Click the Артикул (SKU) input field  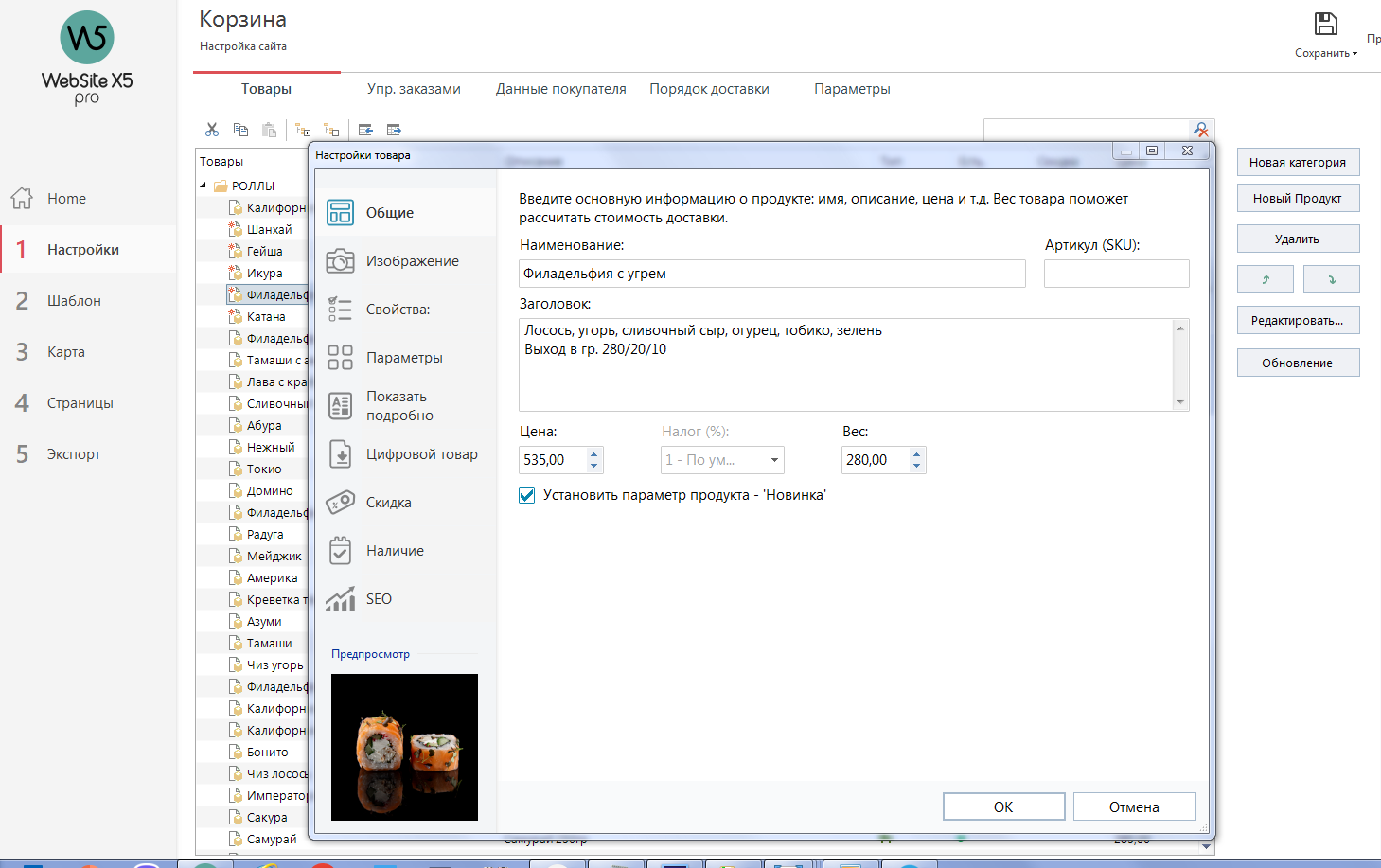(1117, 274)
